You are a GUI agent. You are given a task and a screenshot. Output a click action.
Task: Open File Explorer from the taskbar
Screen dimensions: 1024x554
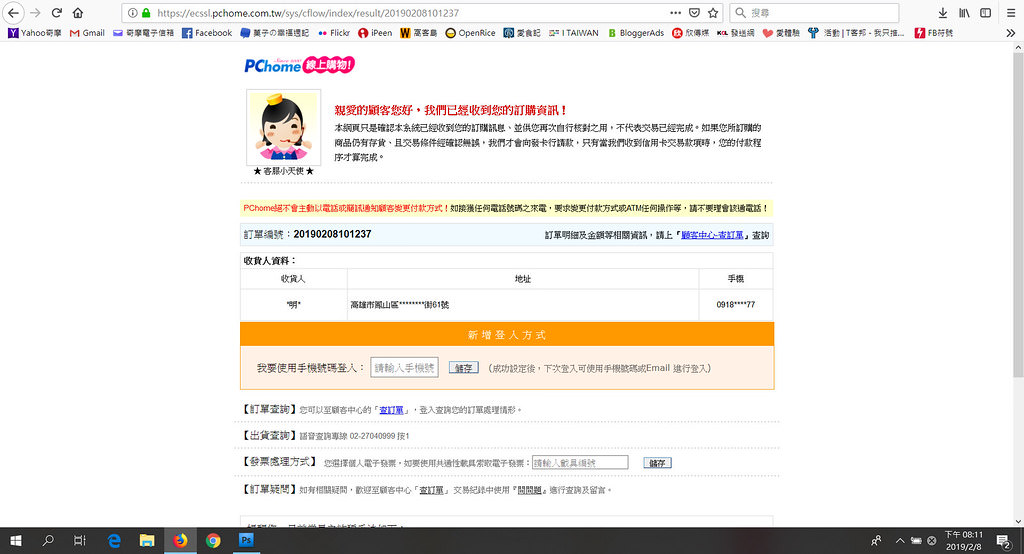(x=147, y=540)
